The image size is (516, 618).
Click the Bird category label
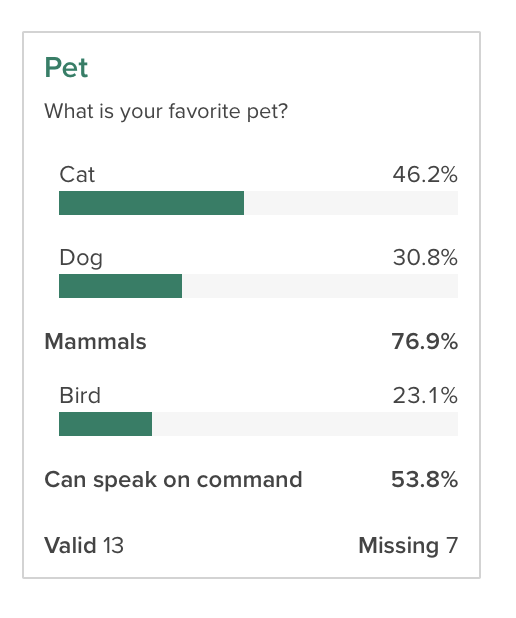pyautogui.click(x=80, y=395)
